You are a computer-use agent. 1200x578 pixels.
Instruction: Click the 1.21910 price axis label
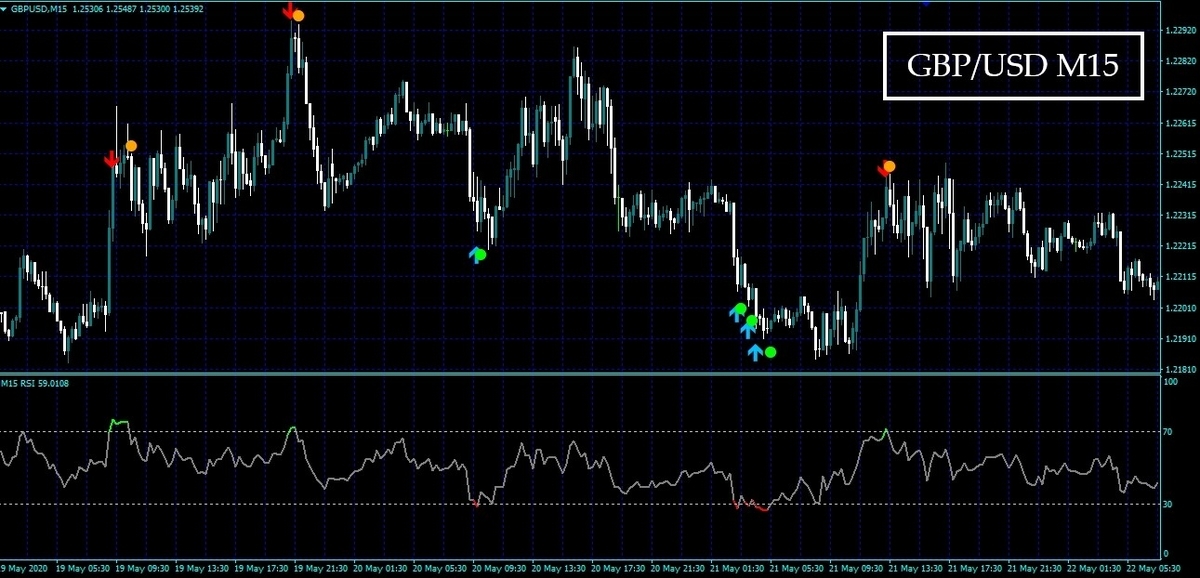pyautogui.click(x=1181, y=339)
